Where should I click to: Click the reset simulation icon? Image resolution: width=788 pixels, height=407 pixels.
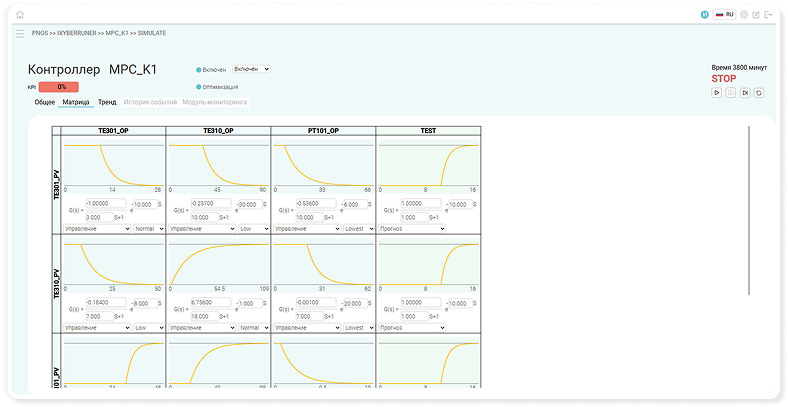pos(759,92)
